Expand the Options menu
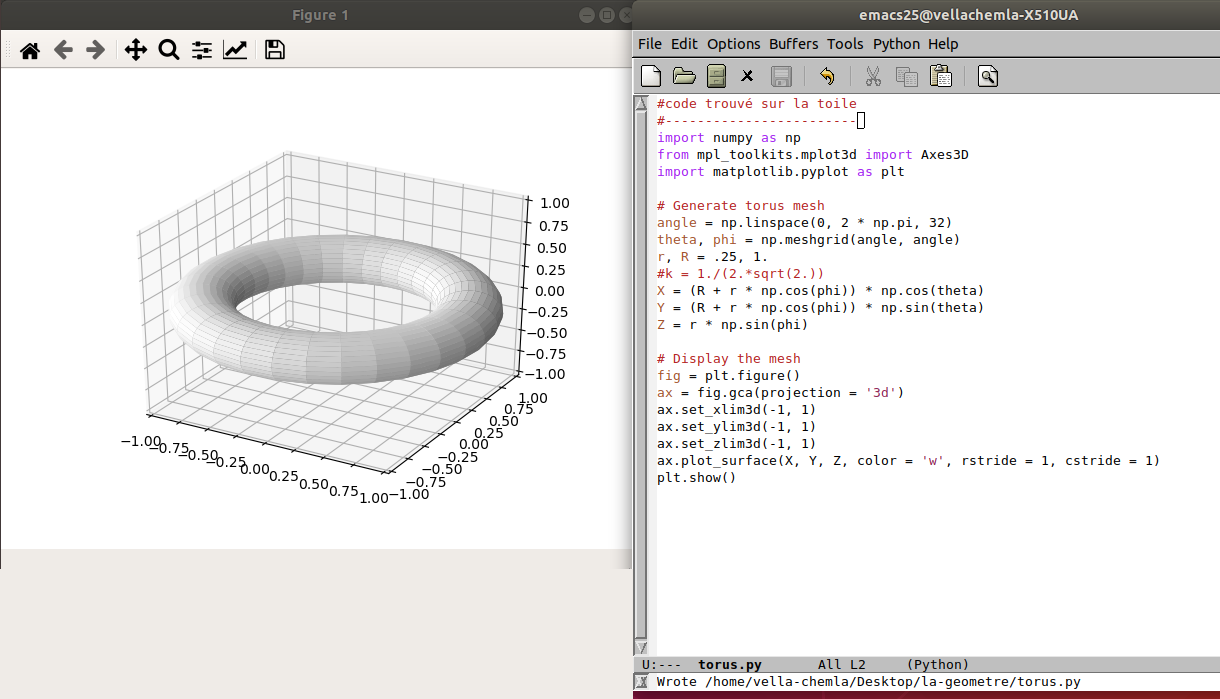This screenshot has height=699, width=1220. coord(733,44)
